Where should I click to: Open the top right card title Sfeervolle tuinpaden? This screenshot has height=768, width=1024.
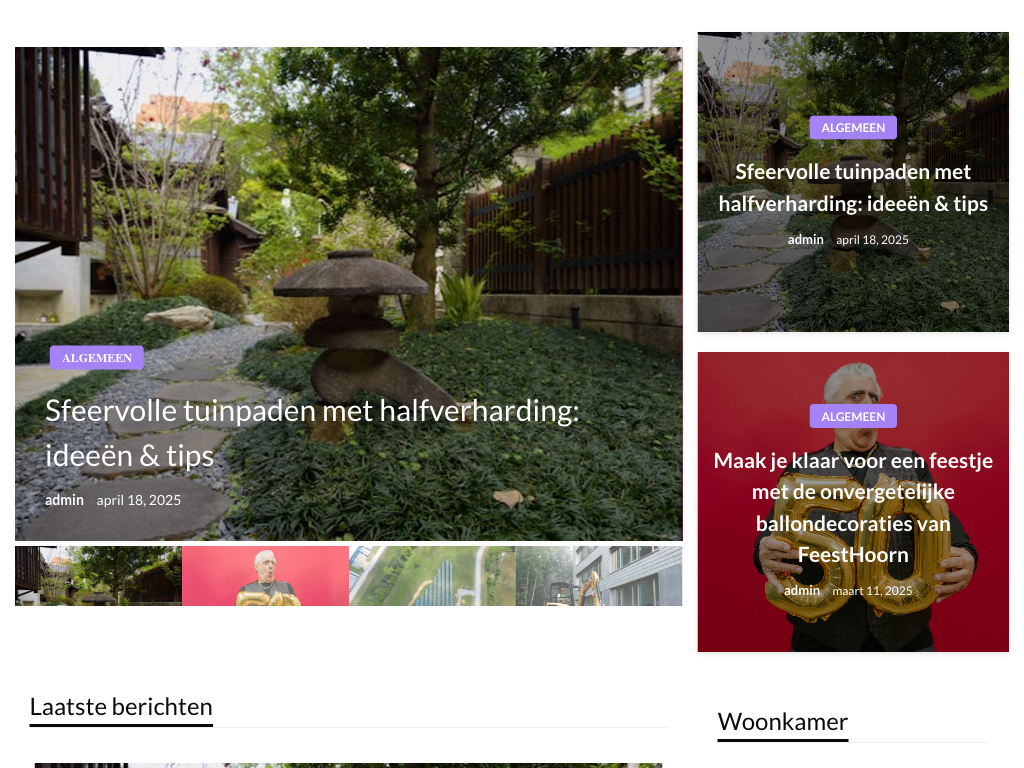click(853, 187)
